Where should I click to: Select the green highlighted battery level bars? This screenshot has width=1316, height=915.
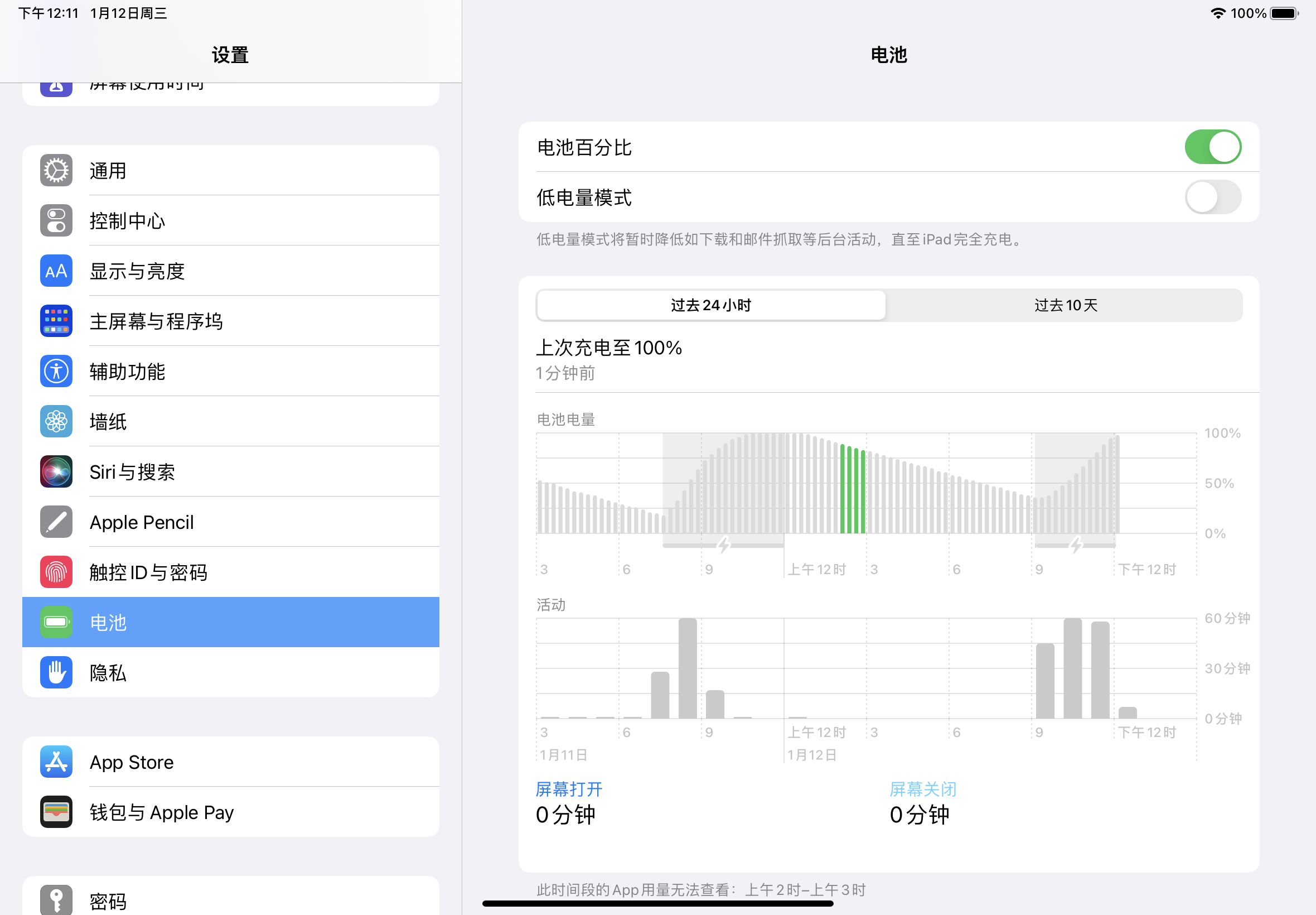[x=853, y=490]
